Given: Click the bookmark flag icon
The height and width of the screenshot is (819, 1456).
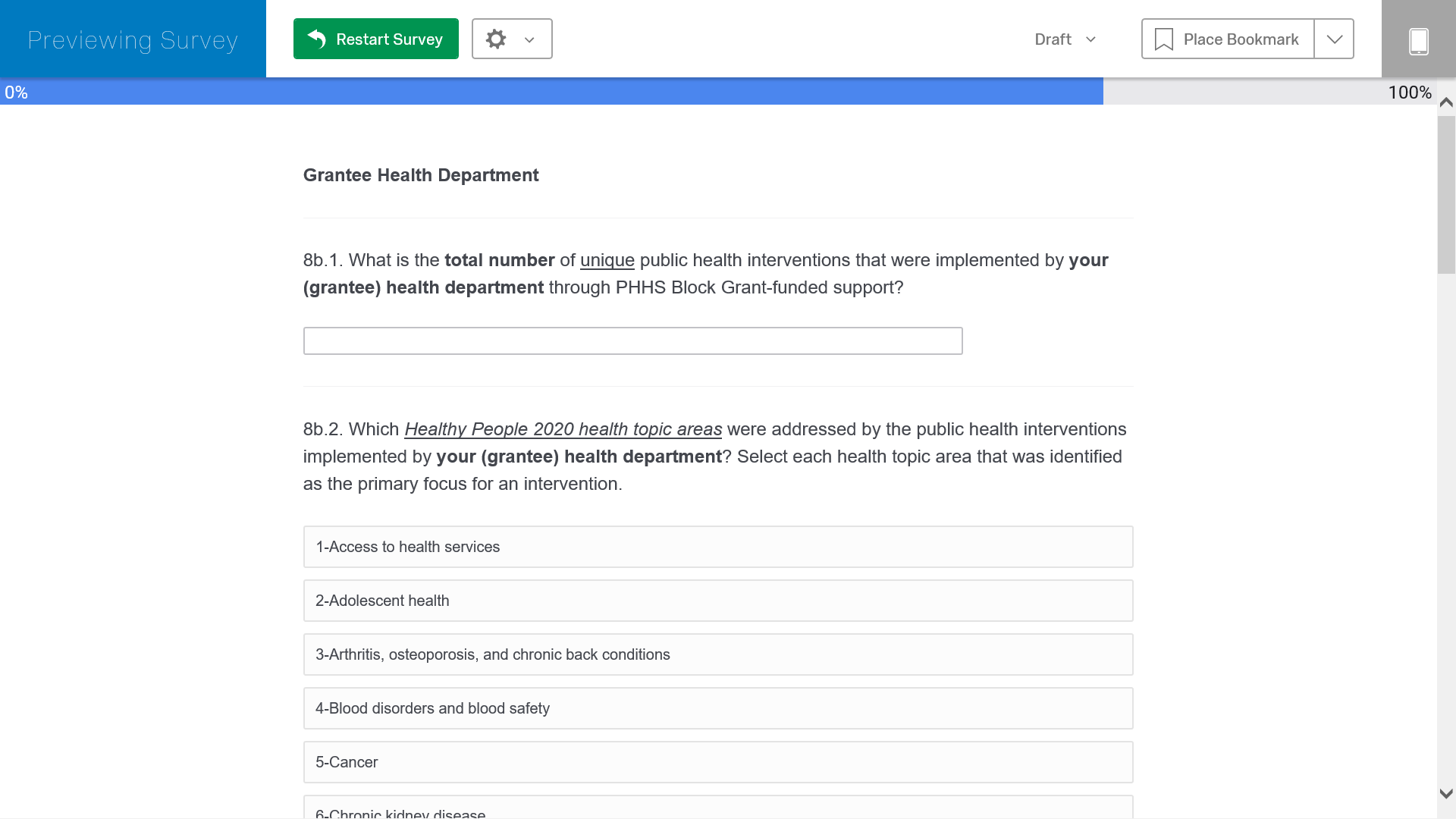Looking at the screenshot, I should [x=1164, y=39].
